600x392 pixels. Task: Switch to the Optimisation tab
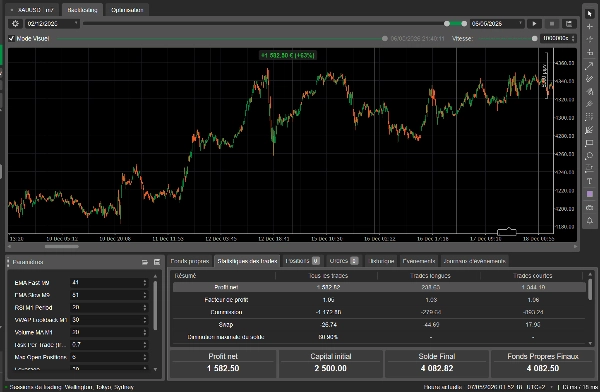click(127, 10)
